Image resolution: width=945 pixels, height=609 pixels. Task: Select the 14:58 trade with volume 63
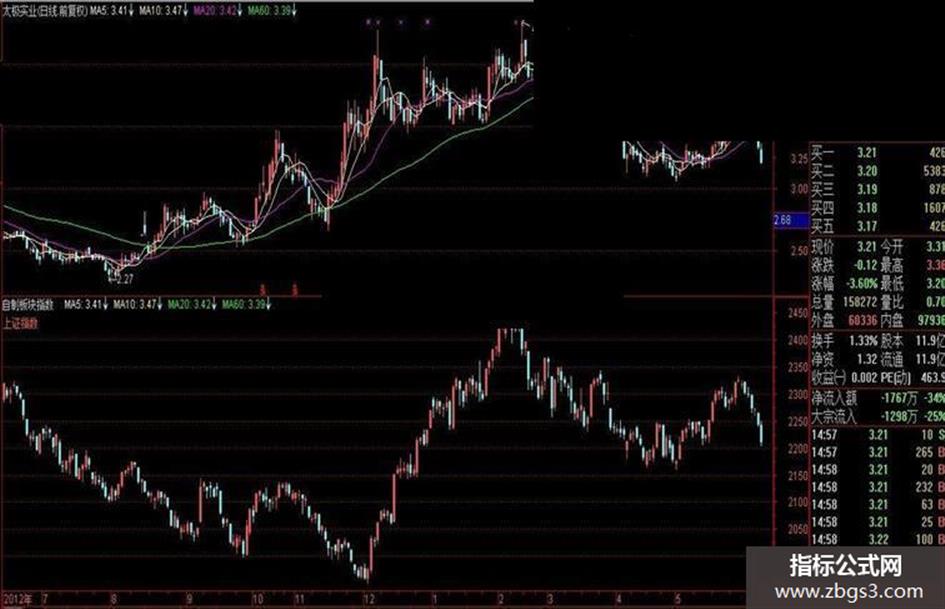pos(878,505)
